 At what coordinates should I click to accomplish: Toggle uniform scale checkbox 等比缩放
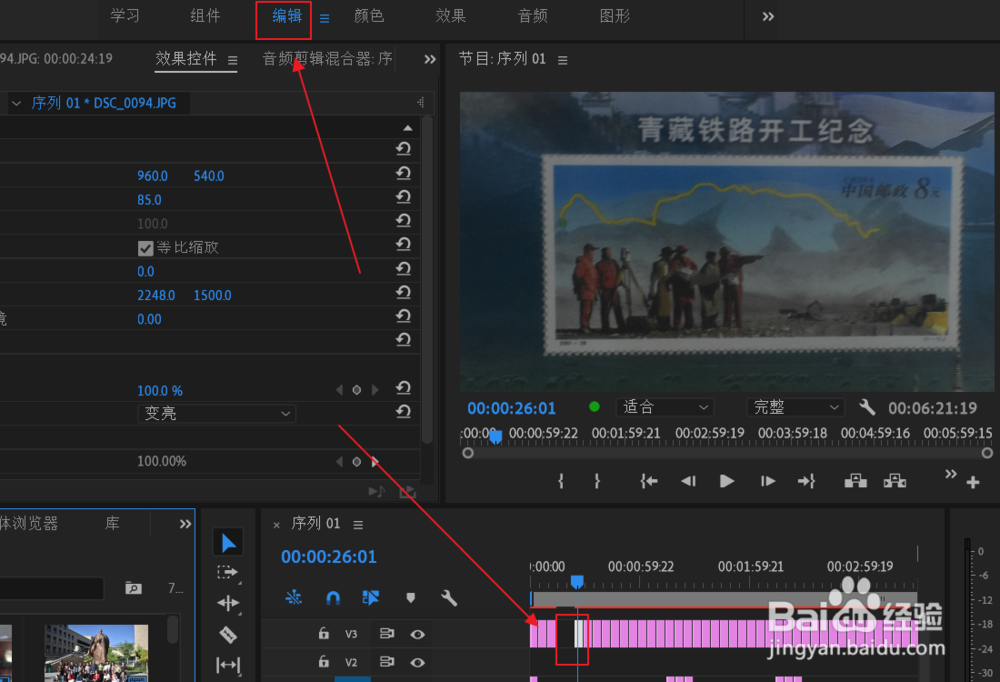tap(145, 248)
